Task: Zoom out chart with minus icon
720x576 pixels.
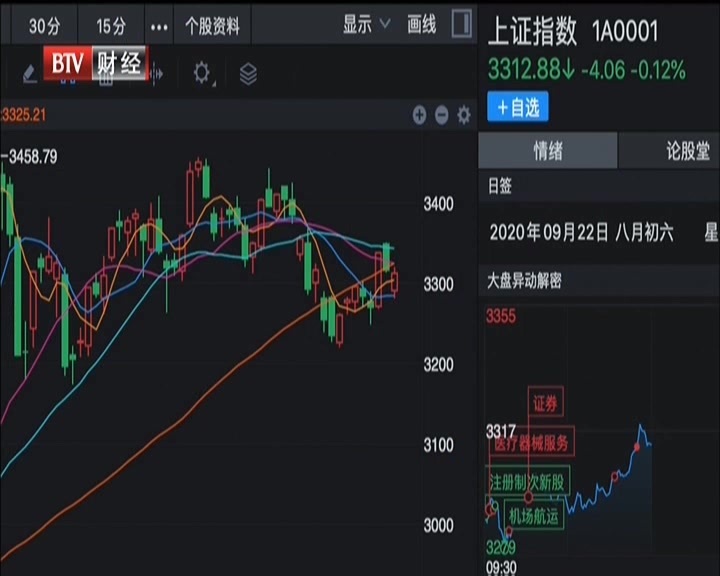Action: pyautogui.click(x=442, y=115)
